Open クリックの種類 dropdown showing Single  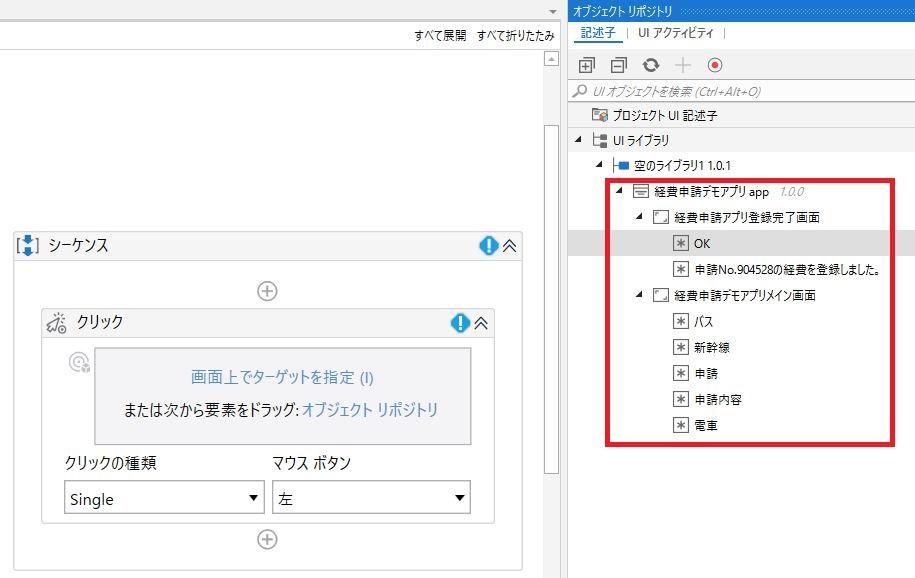(164, 497)
